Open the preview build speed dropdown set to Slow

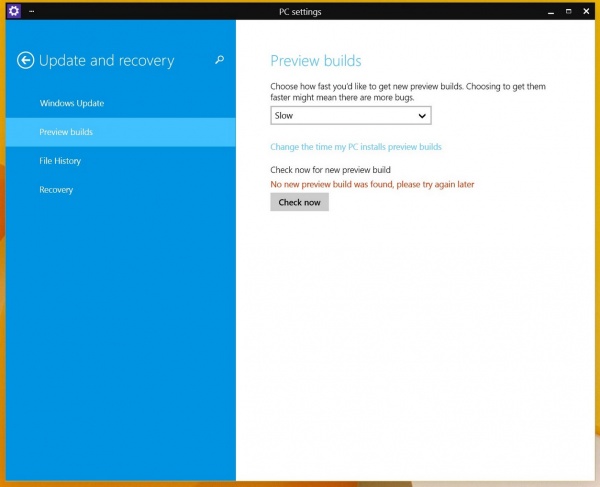coord(342,116)
